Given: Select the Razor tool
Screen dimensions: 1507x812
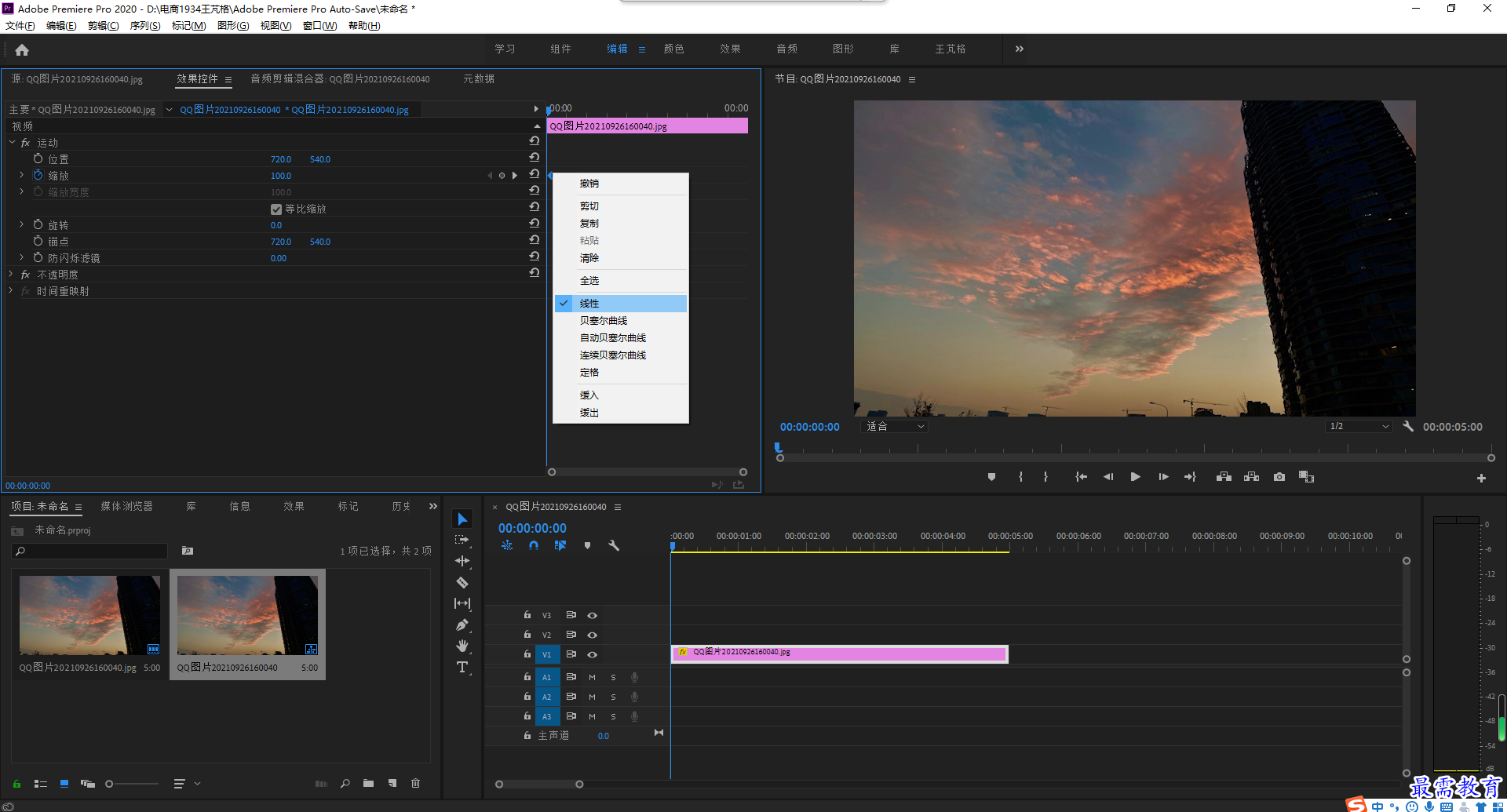Looking at the screenshot, I should coord(462,582).
